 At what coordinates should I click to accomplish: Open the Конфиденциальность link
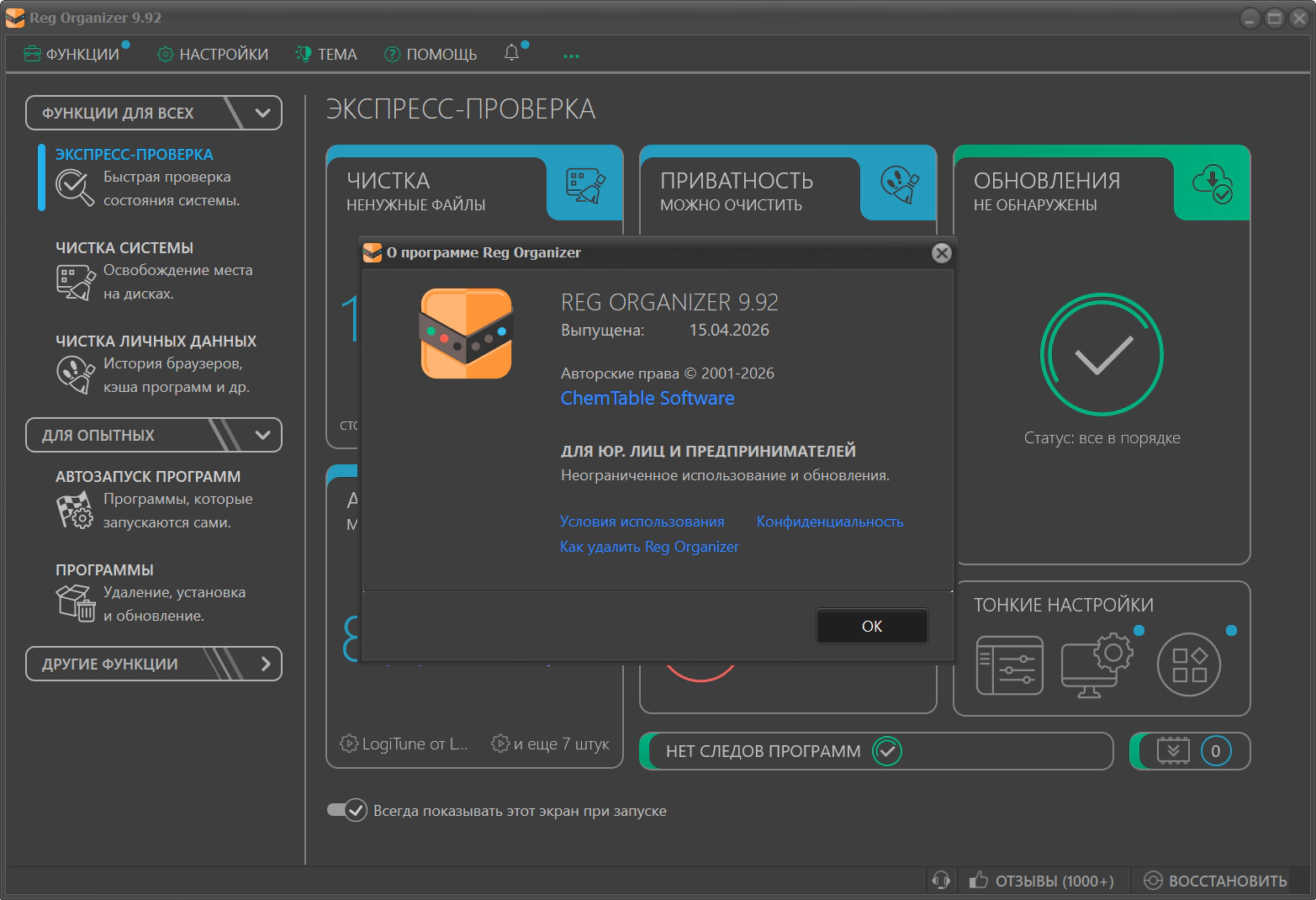click(x=830, y=521)
